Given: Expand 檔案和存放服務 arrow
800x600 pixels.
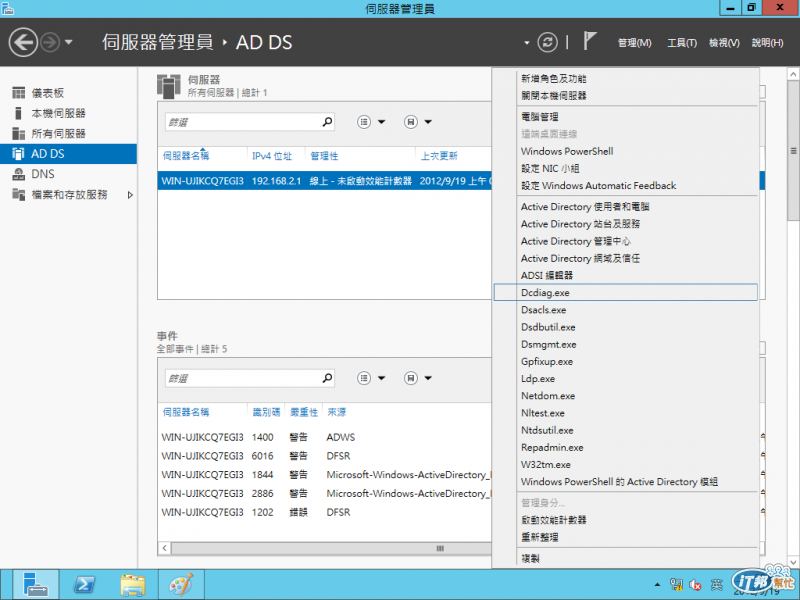Looking at the screenshot, I should 130,195.
